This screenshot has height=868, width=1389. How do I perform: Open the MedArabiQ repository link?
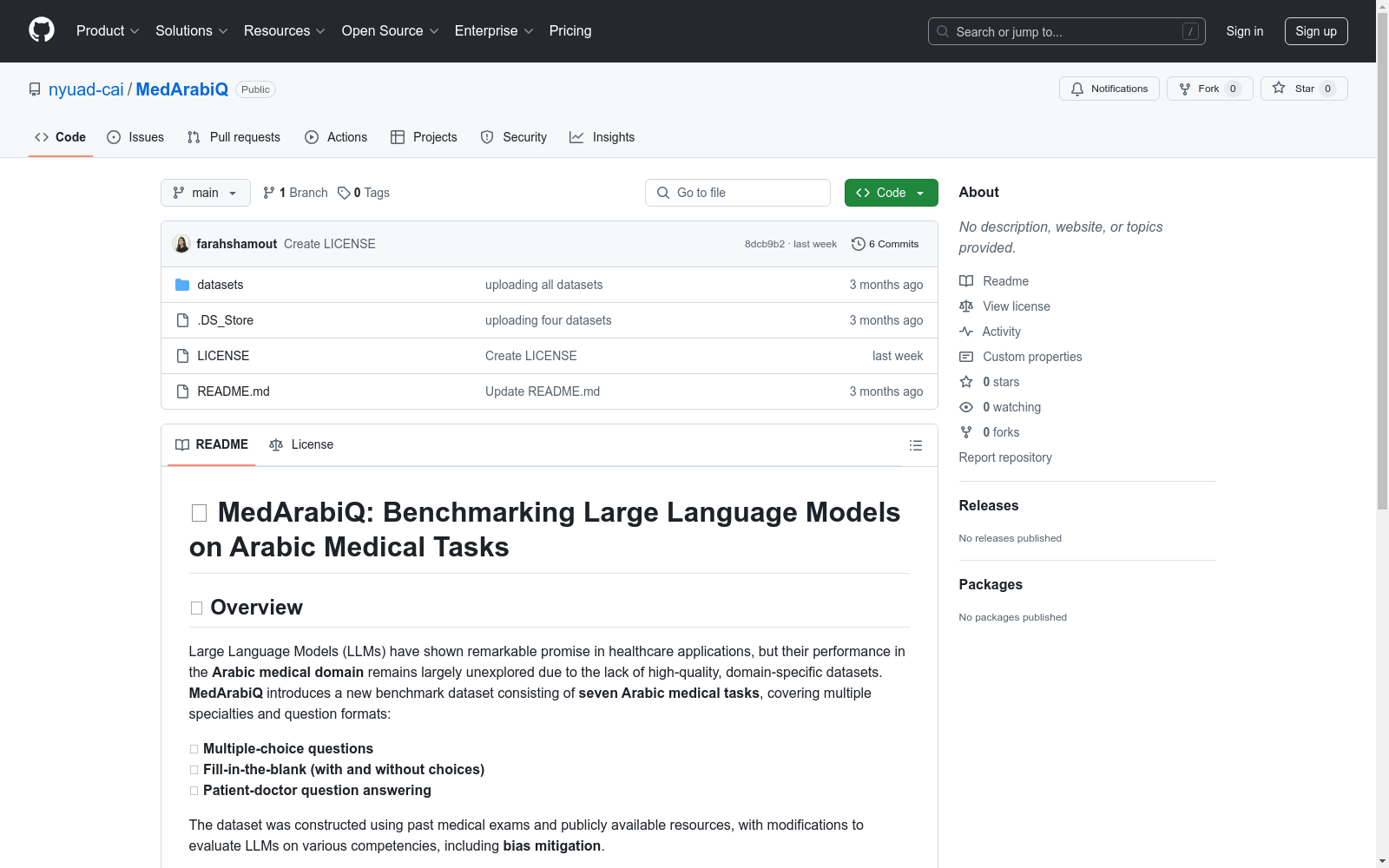click(181, 89)
